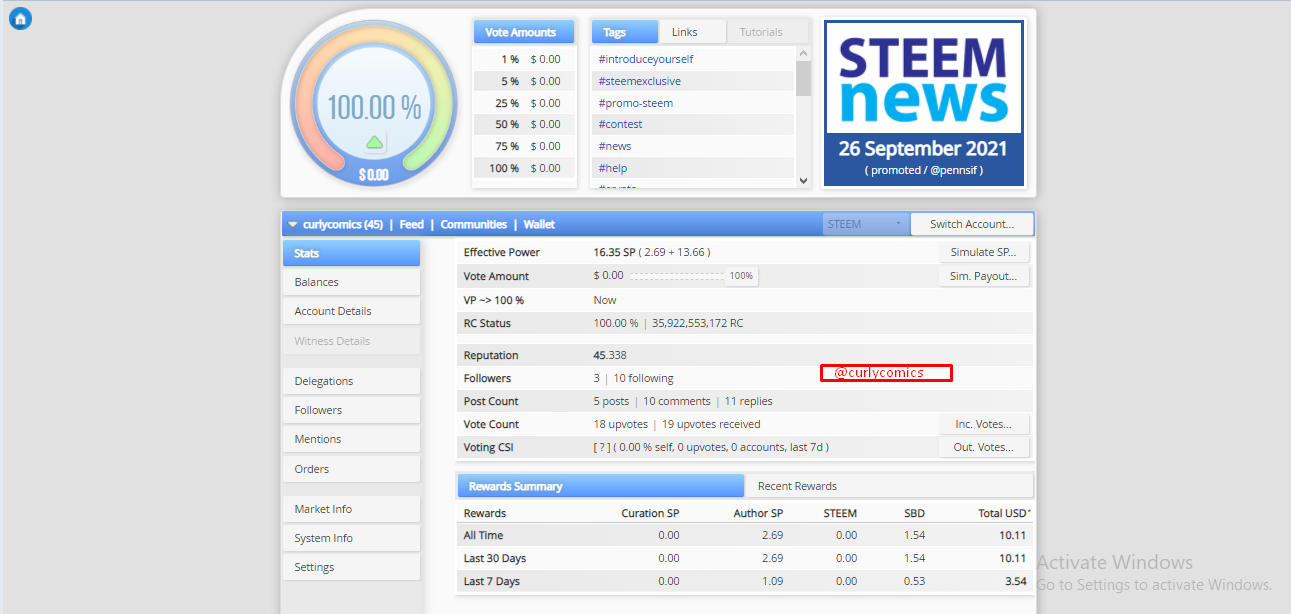Click the Reputation 45.338 value
The height and width of the screenshot is (614, 1291).
[610, 355]
